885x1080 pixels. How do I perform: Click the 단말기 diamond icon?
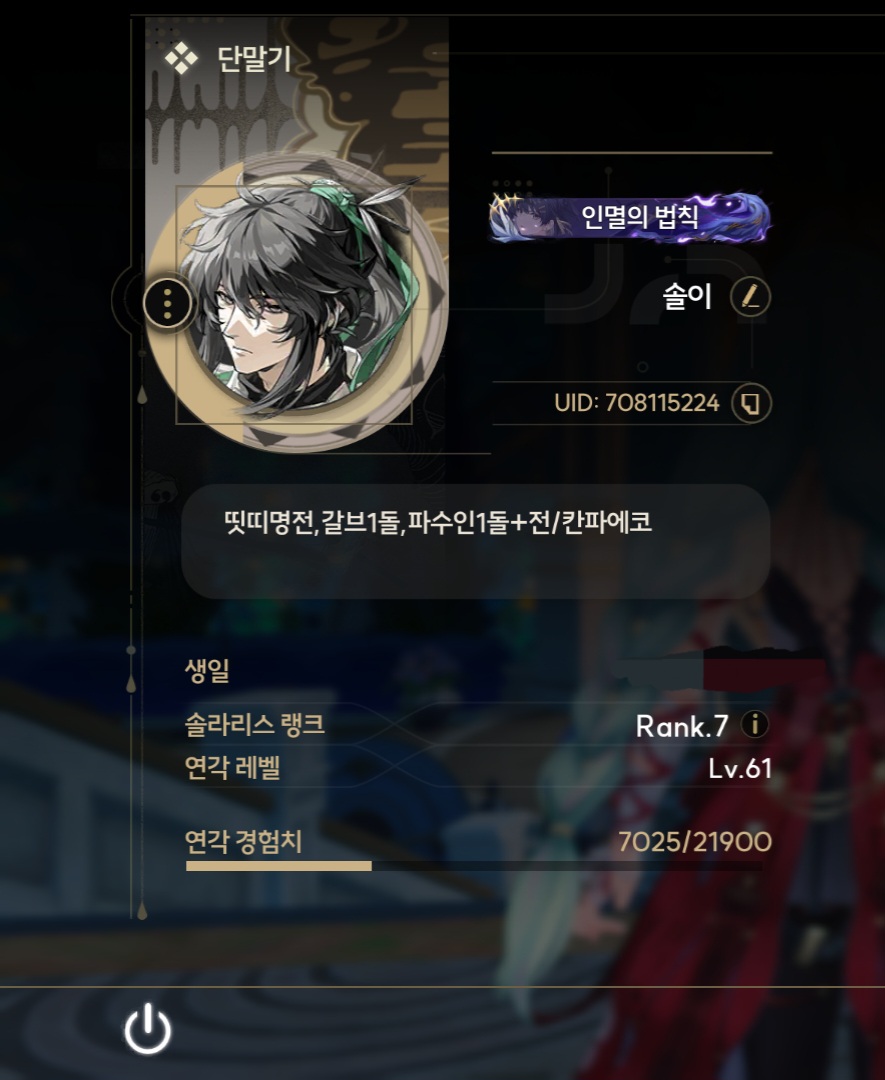[x=181, y=59]
